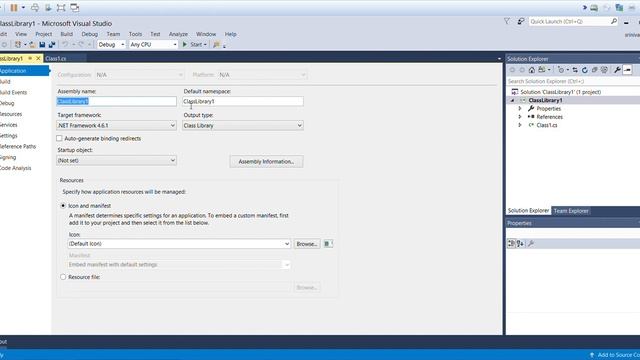Open the Tools menu

(135, 34)
